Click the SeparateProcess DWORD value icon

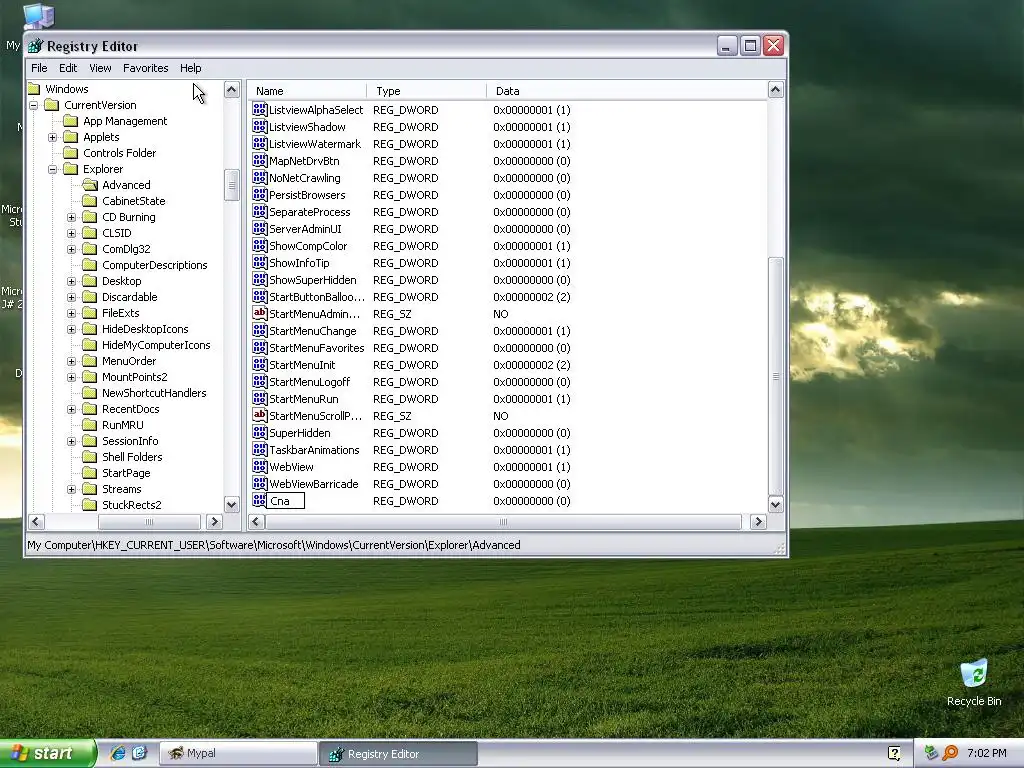click(260, 212)
